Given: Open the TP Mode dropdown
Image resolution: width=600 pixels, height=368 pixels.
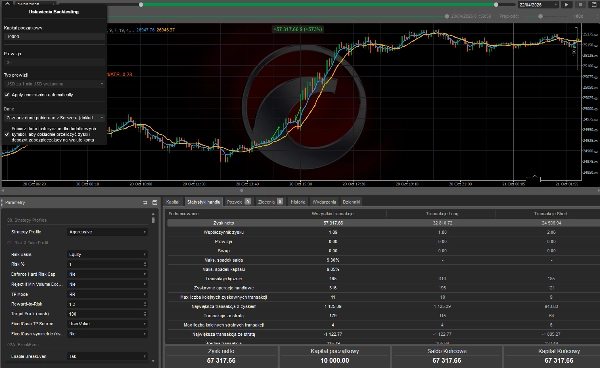Looking at the screenshot, I should 107,294.
